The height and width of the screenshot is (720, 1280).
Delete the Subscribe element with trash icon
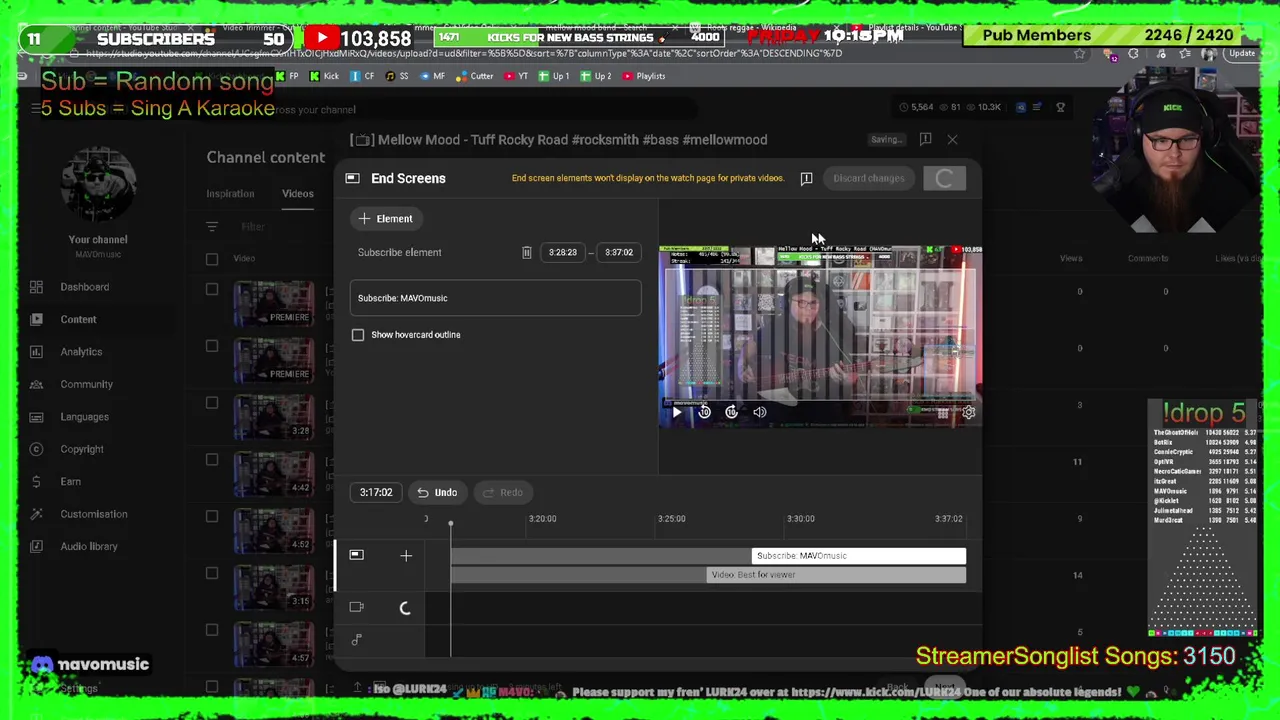[526, 253]
